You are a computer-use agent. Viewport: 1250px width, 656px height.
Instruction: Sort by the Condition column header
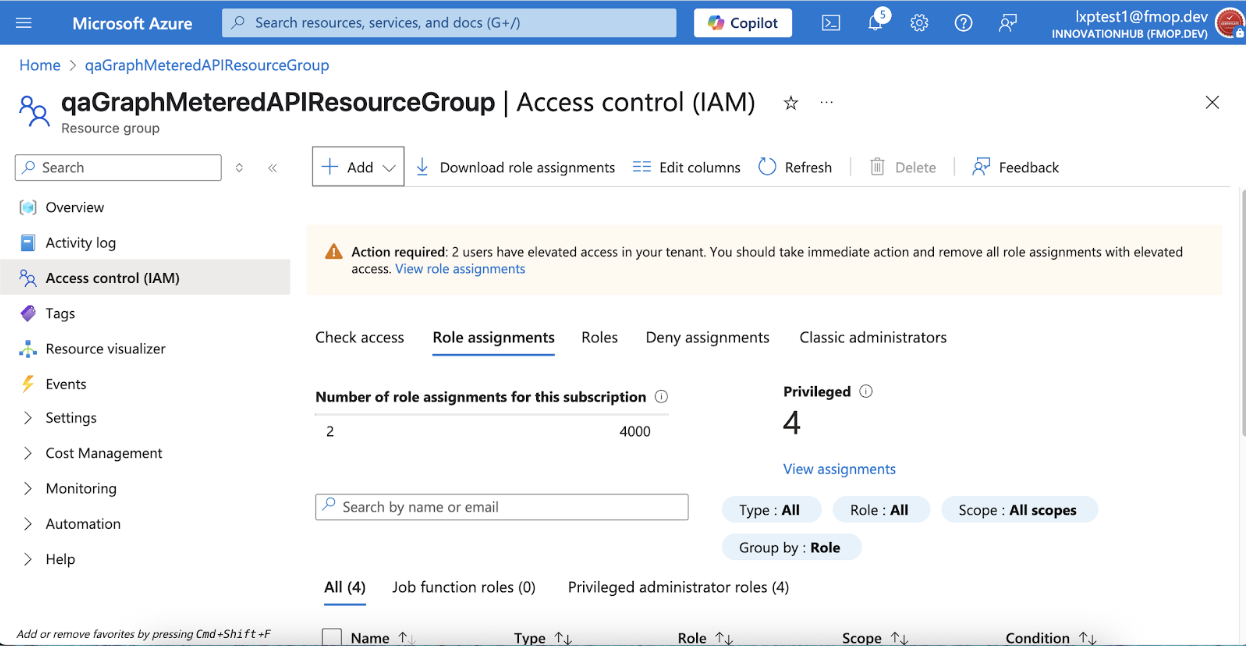tap(1051, 638)
